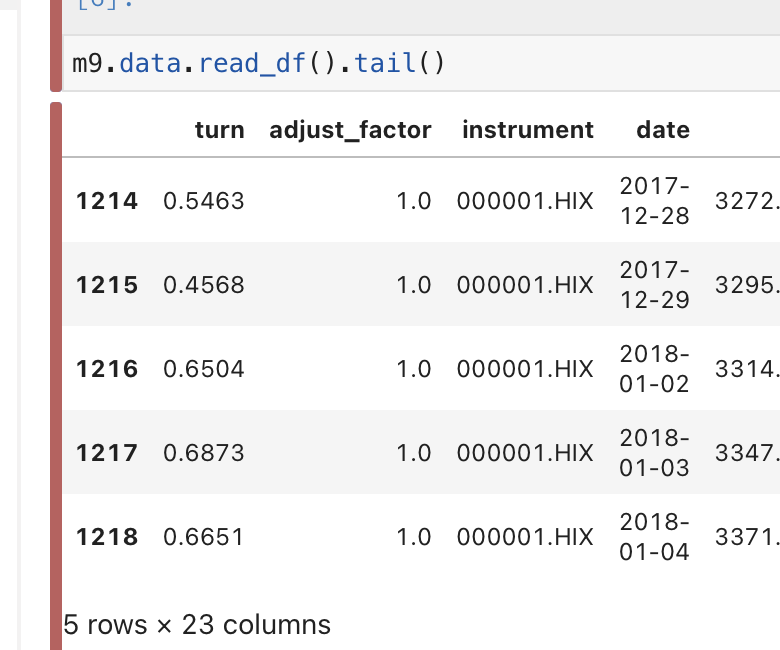
Task: Click the '5 rows × 23 columns' summary text
Action: [197, 625]
